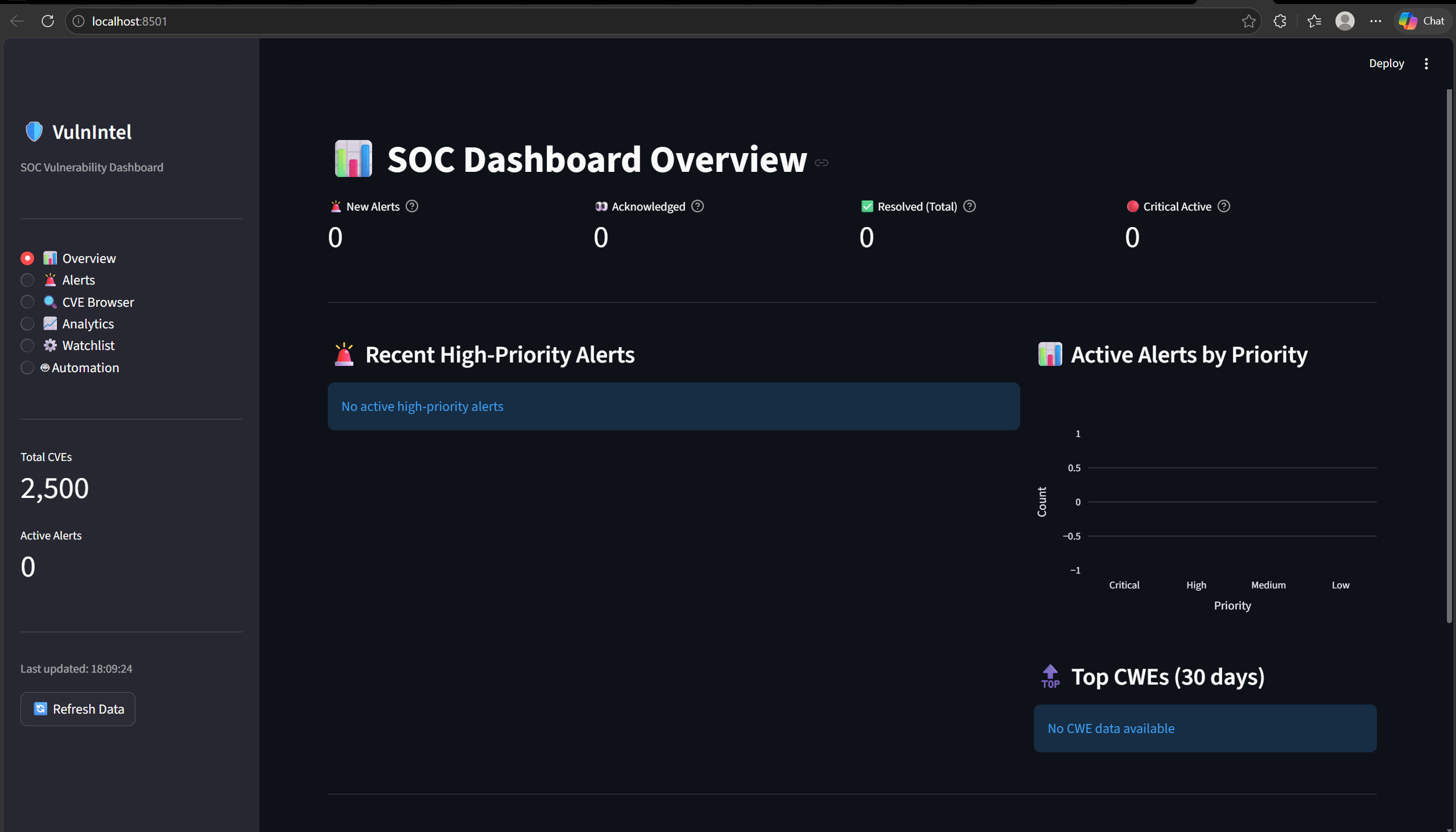The height and width of the screenshot is (832, 1456).
Task: Click the VulnIntel shield logo
Action: click(34, 131)
